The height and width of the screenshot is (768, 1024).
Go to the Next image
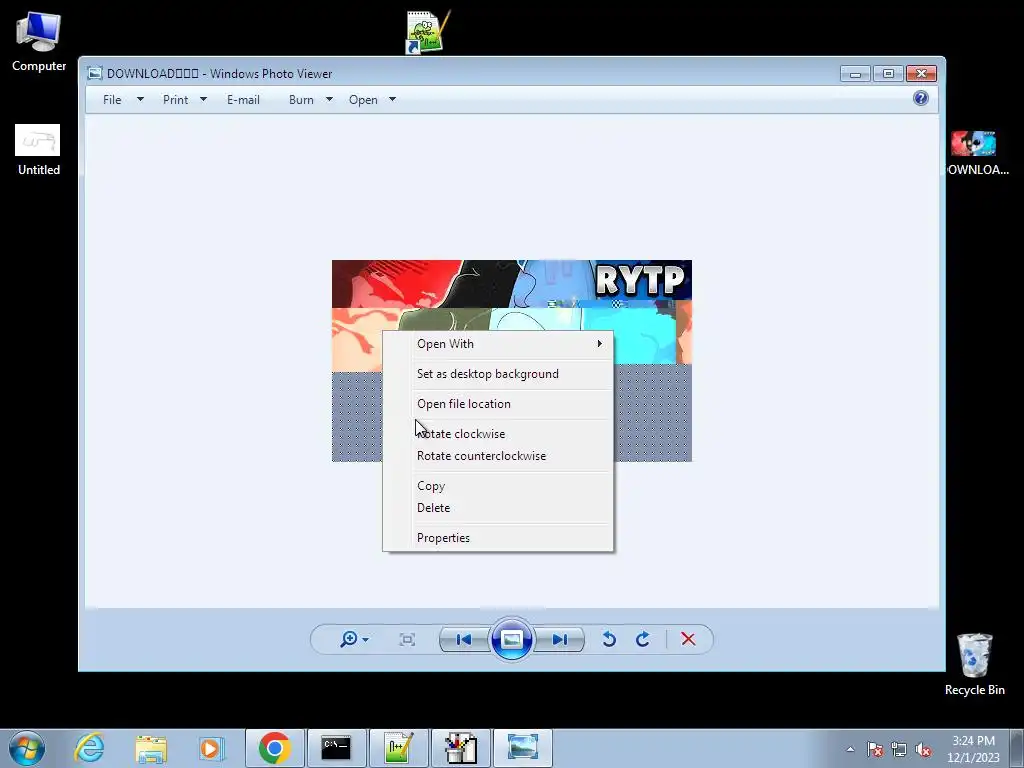coord(560,639)
